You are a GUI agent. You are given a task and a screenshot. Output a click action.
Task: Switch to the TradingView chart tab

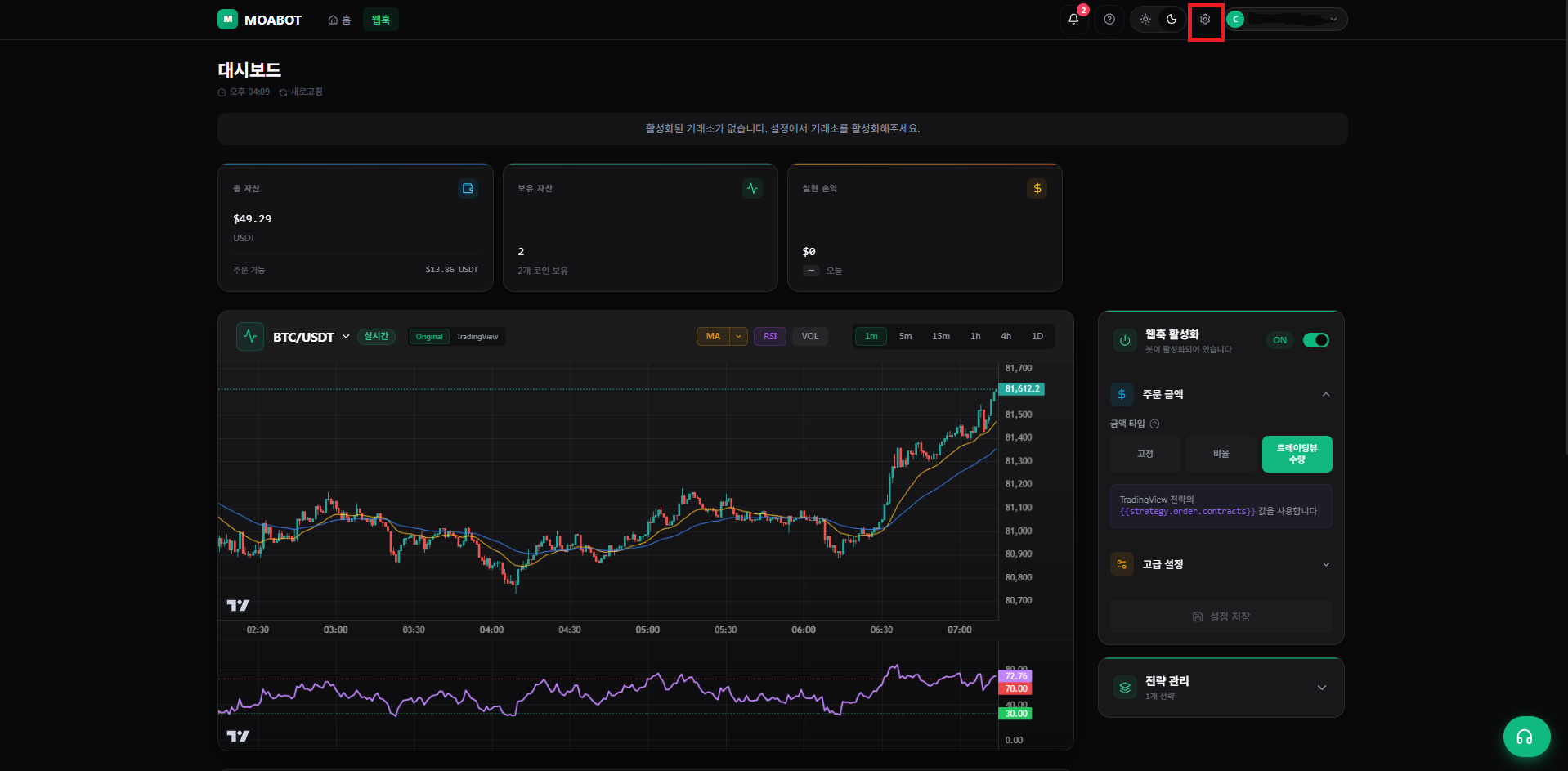477,337
